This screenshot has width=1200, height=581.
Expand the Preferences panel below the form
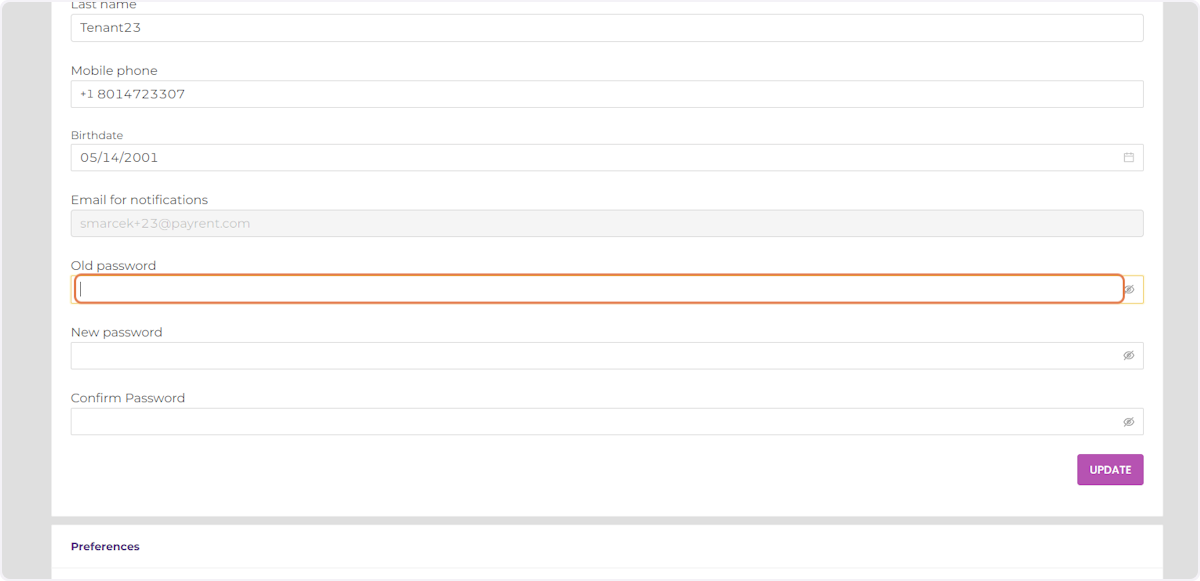pyautogui.click(x=105, y=546)
